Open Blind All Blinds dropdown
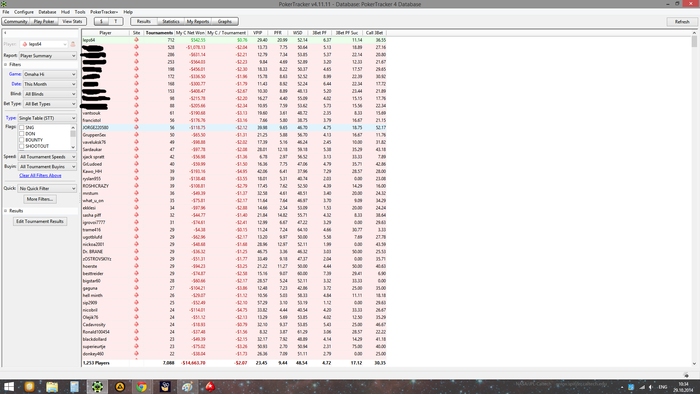The height and width of the screenshot is (394, 700). coord(50,94)
